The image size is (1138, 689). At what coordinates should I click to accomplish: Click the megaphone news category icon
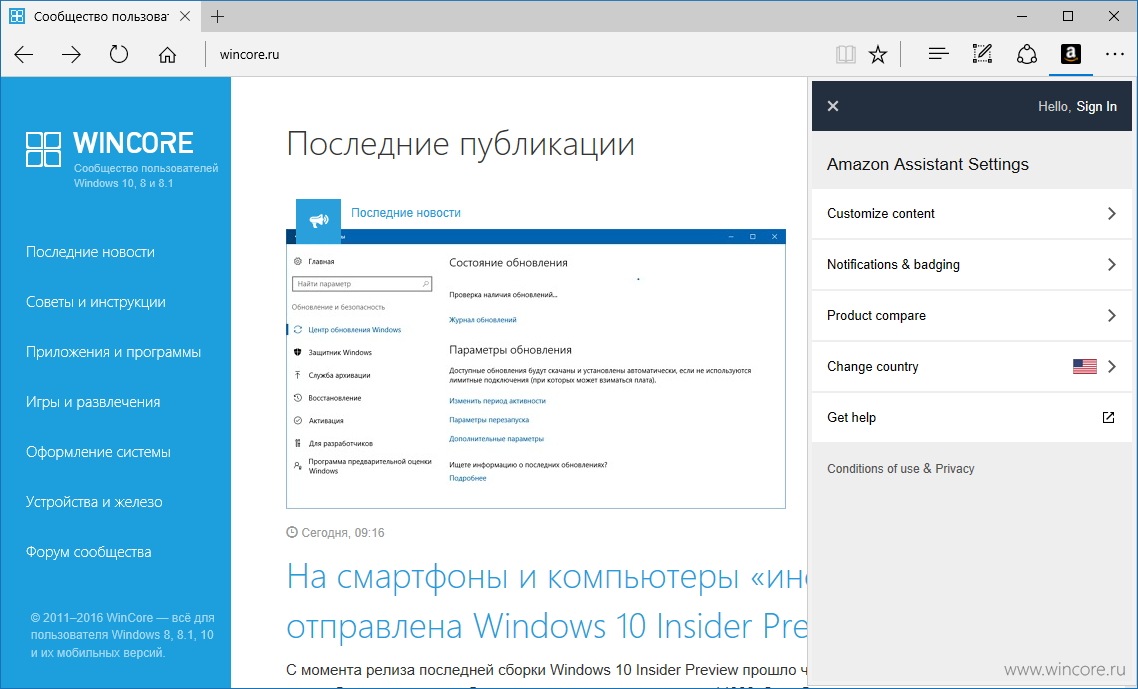319,221
